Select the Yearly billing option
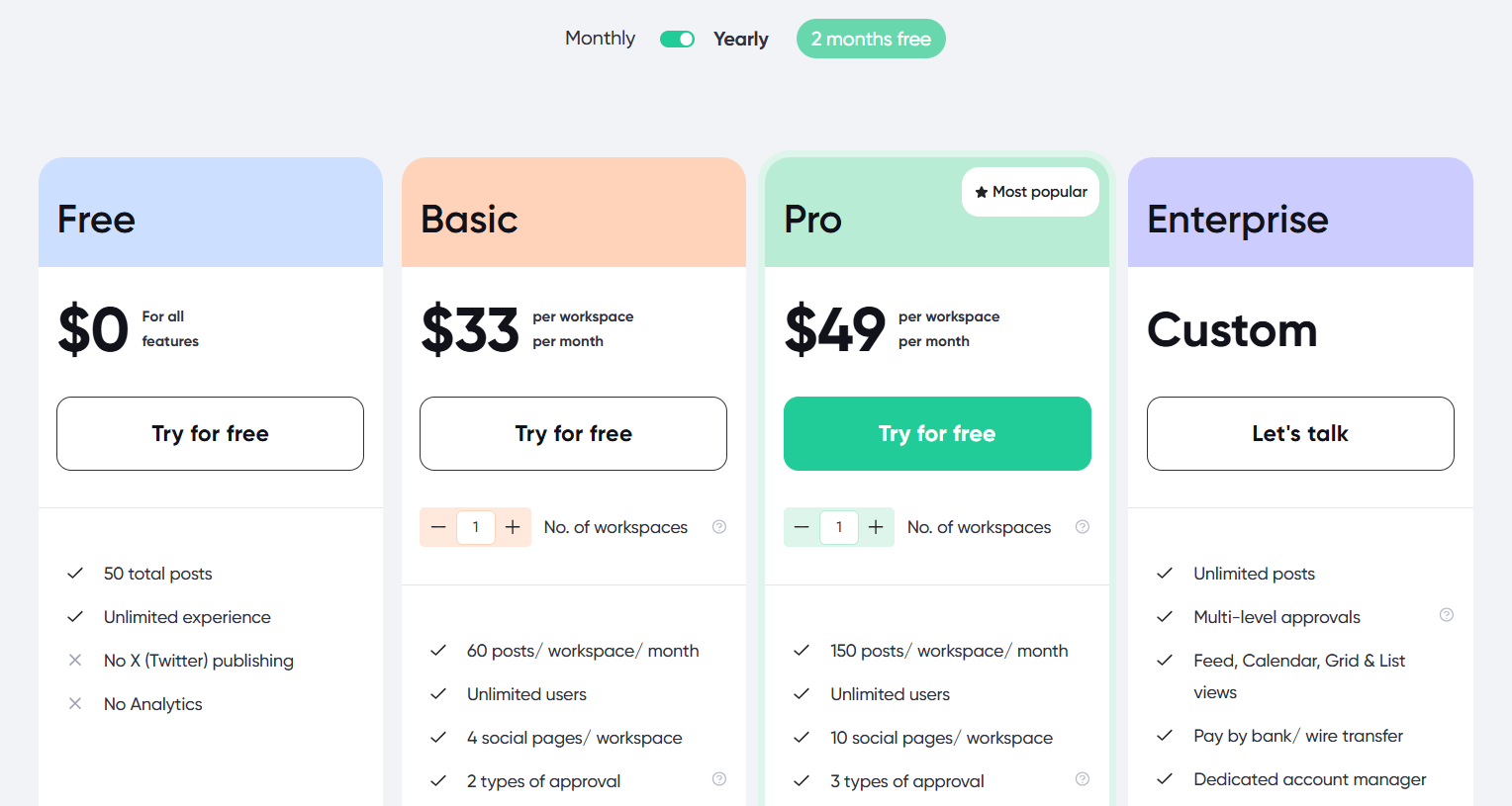Viewport: 1512px width, 806px height. click(x=740, y=39)
